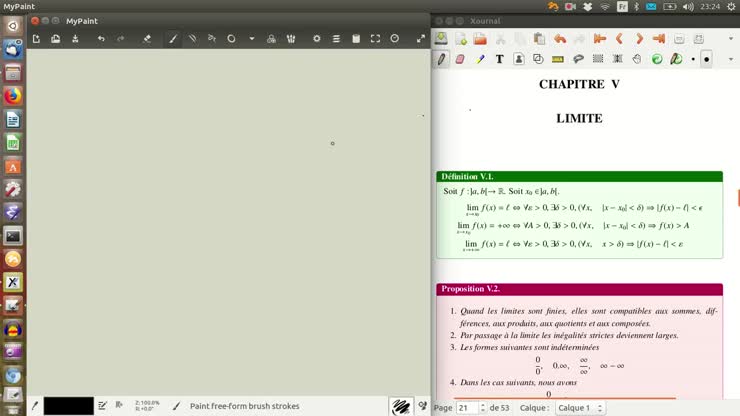Click the MyPaint eraser mode icon
The height and width of the screenshot is (416, 740).
(x=147, y=39)
